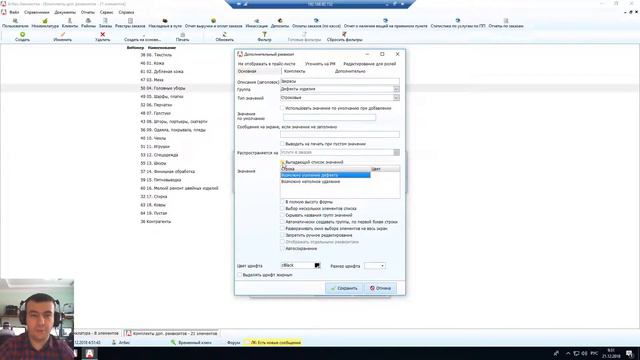This screenshot has width=640, height=360.
Task: Click Временный ключ in status bar
Action: (191, 342)
